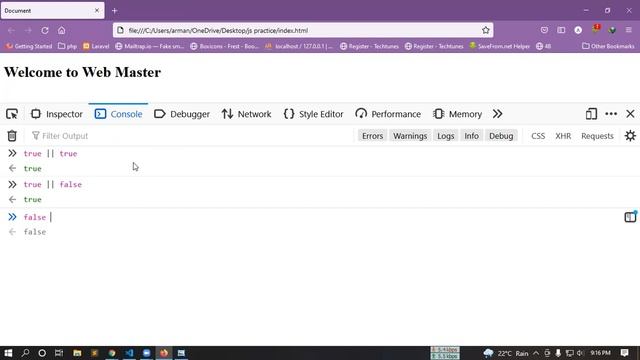
Task: Click the URL address bar
Action: pyautogui.click(x=302, y=30)
